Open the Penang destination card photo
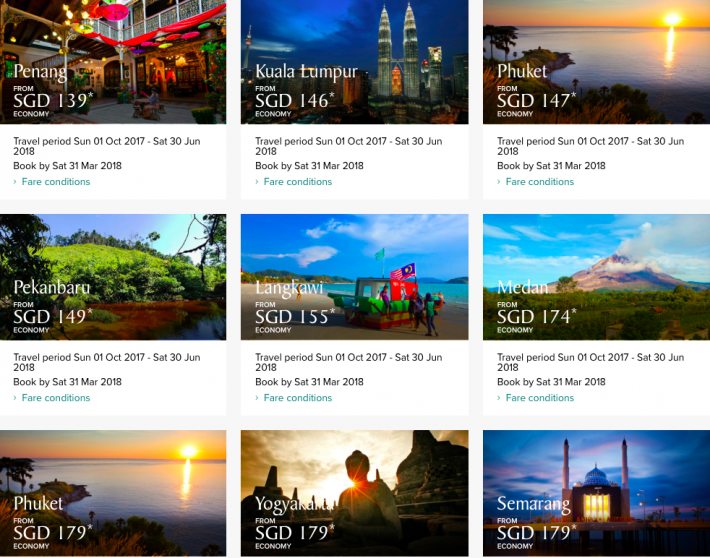Viewport: 710px width, 558px height. (x=113, y=60)
